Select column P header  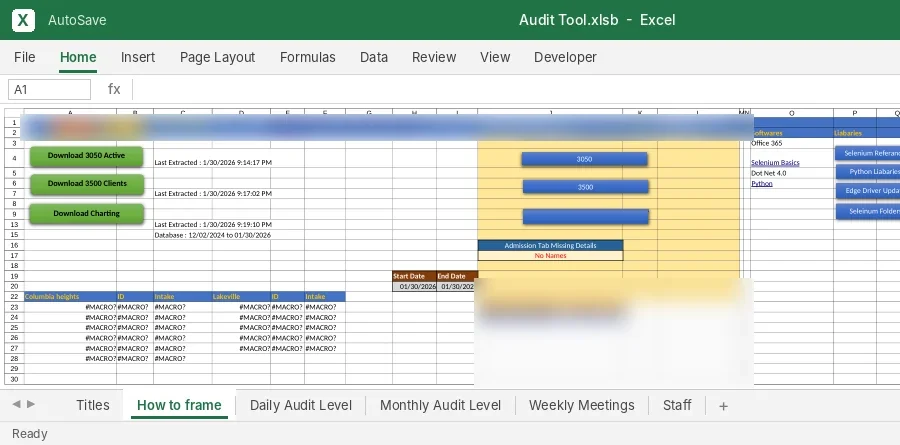[x=855, y=113]
